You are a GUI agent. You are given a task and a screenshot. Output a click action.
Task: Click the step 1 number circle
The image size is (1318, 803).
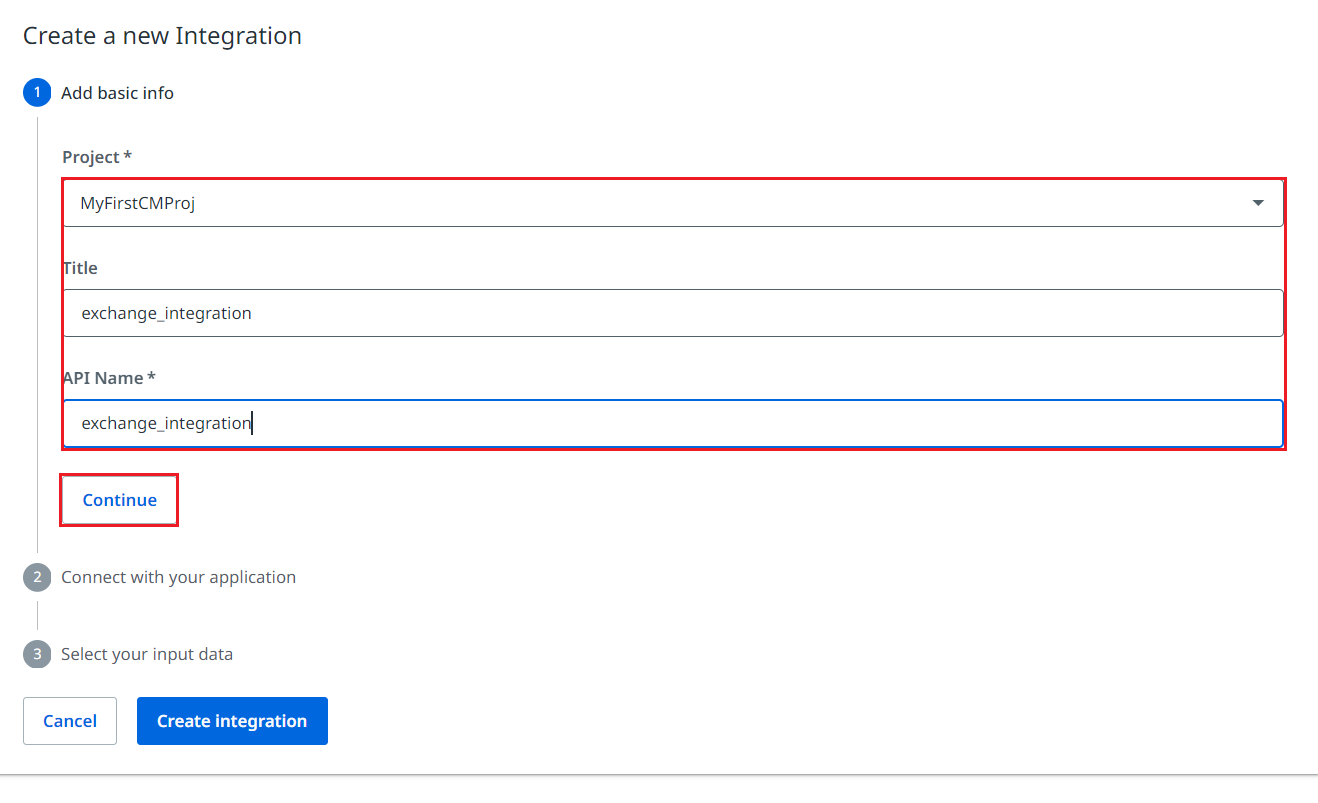pyautogui.click(x=37, y=93)
